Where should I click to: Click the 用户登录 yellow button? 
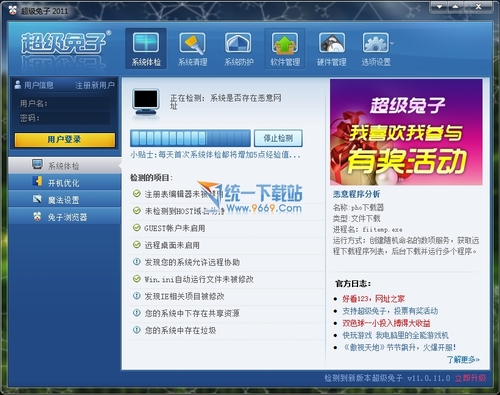coord(65,140)
